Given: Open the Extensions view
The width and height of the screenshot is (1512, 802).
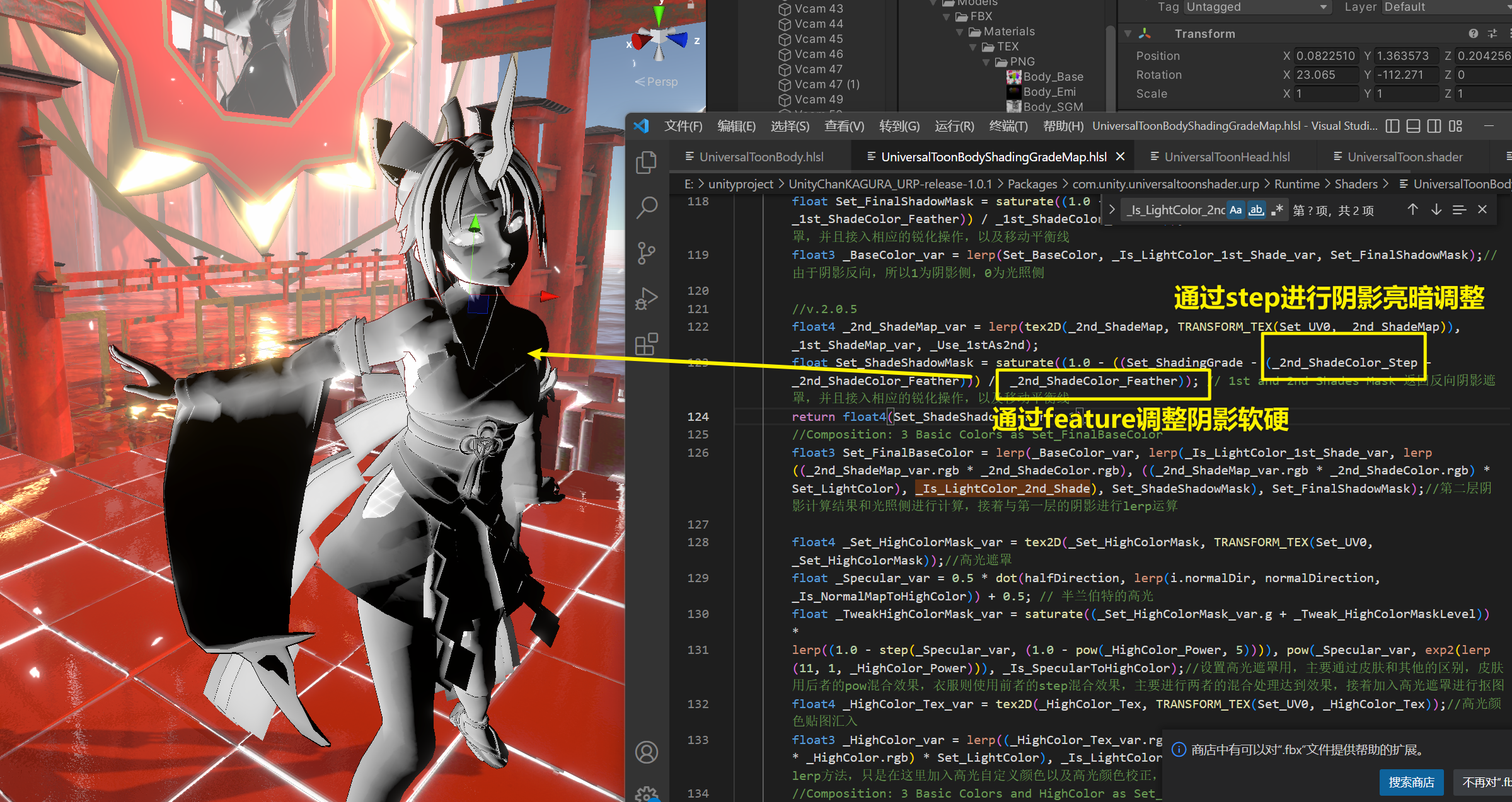Looking at the screenshot, I should click(x=646, y=344).
